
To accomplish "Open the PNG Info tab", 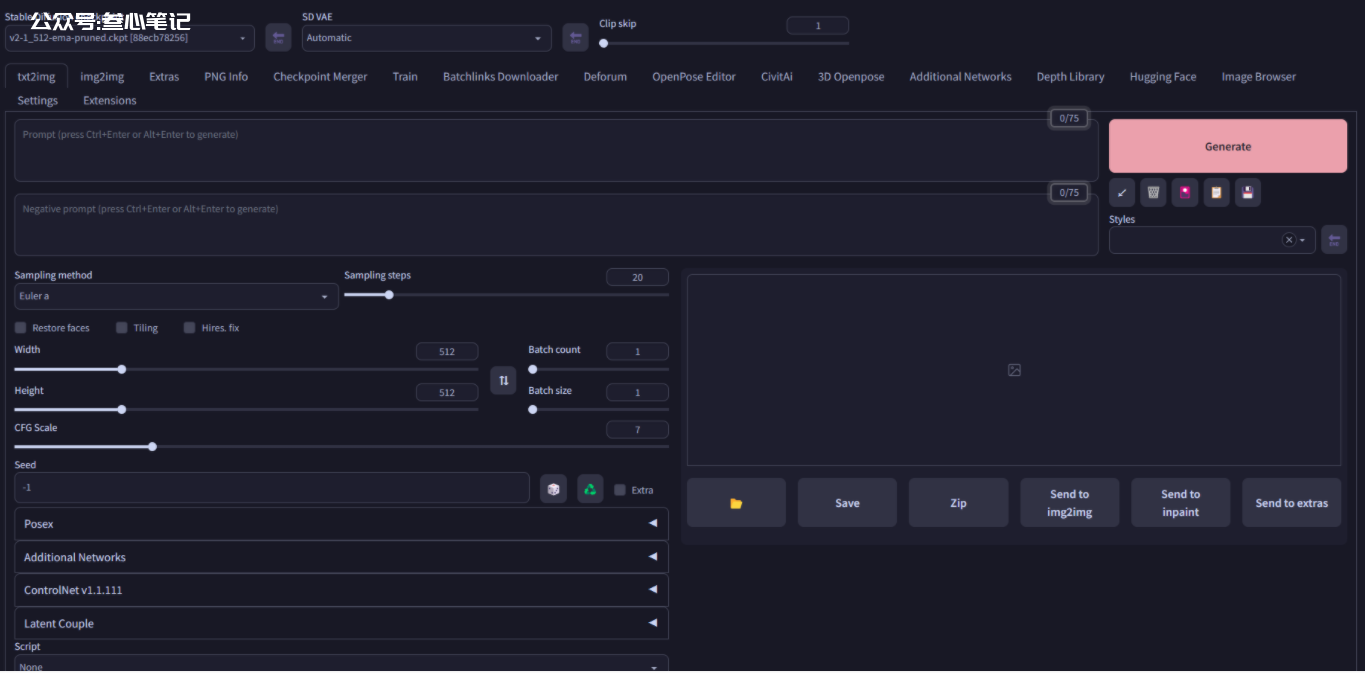I will click(x=226, y=76).
